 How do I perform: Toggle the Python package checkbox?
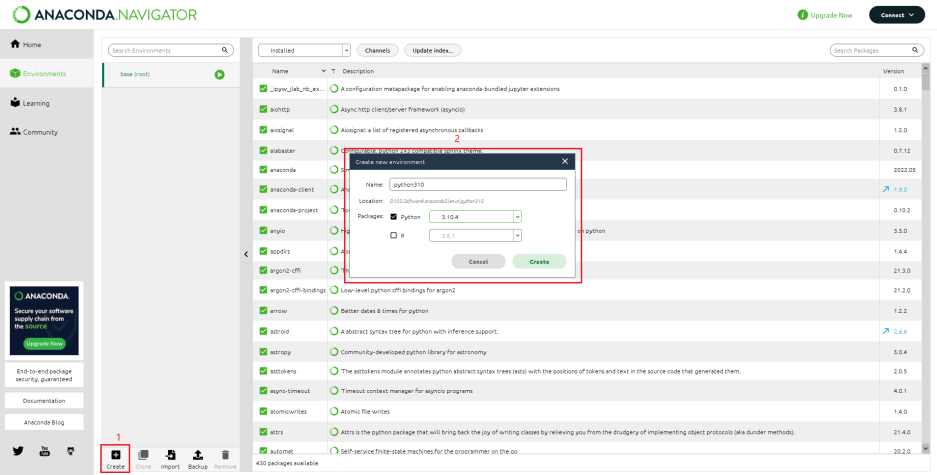[x=393, y=217]
